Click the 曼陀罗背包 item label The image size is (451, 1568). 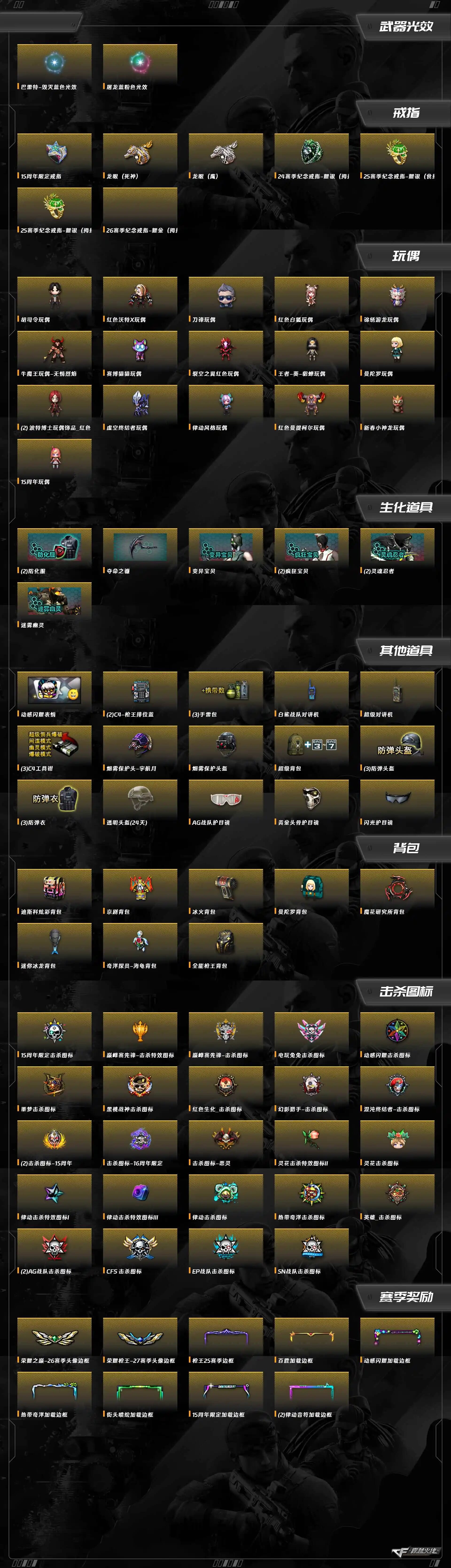[292, 912]
